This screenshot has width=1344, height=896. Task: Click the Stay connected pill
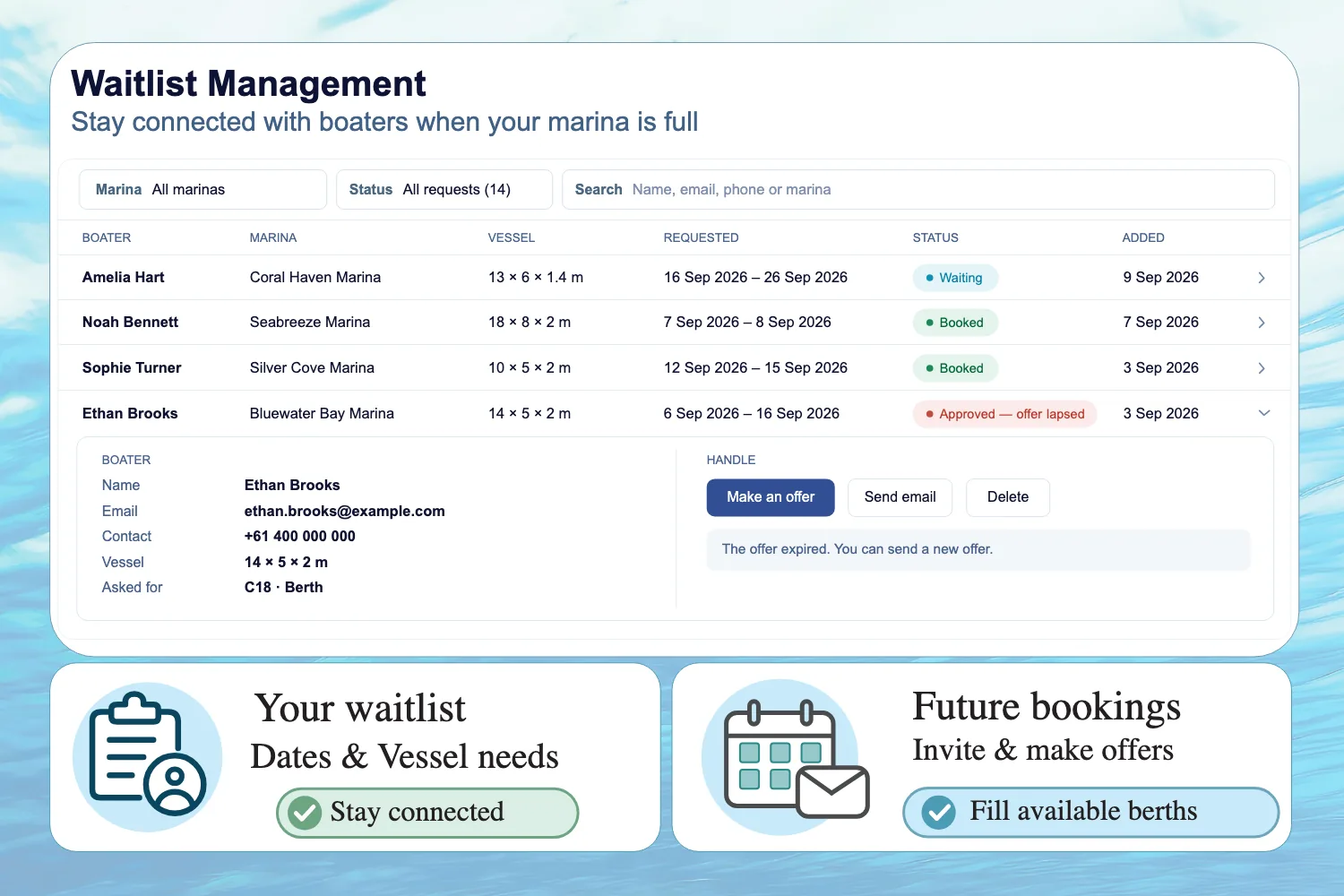click(x=427, y=813)
